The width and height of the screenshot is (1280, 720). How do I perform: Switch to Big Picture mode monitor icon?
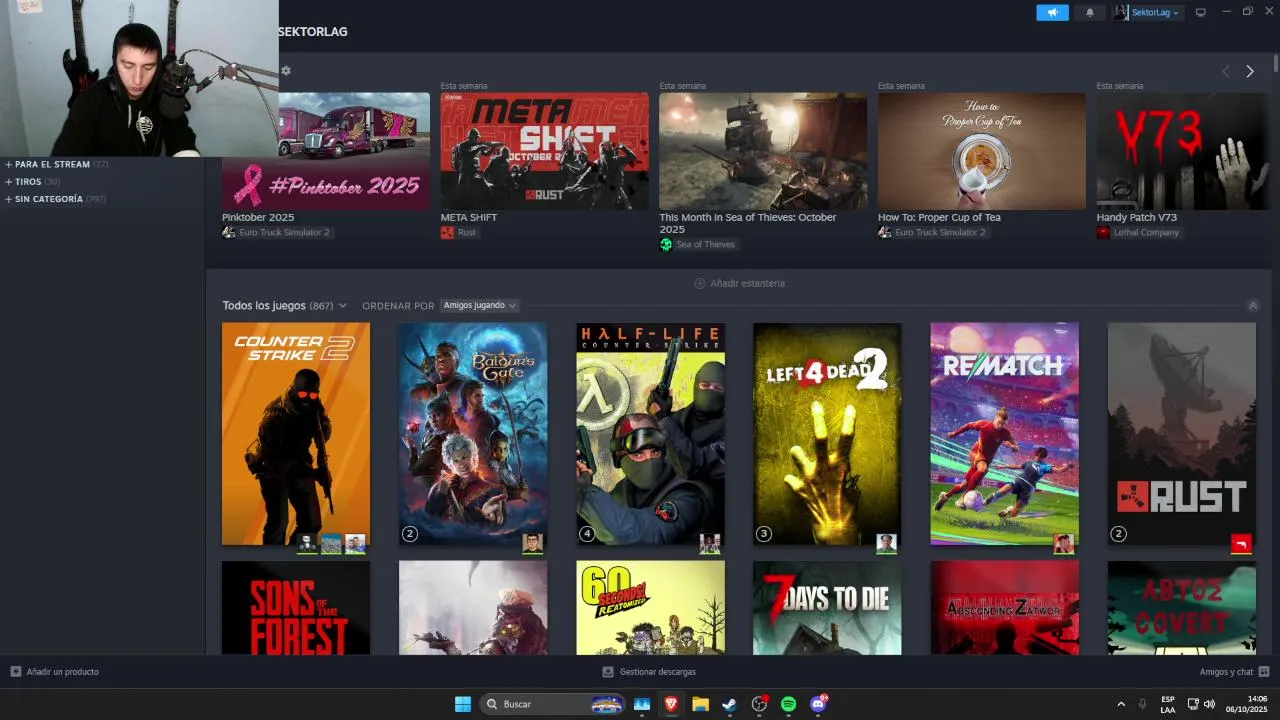click(1201, 12)
